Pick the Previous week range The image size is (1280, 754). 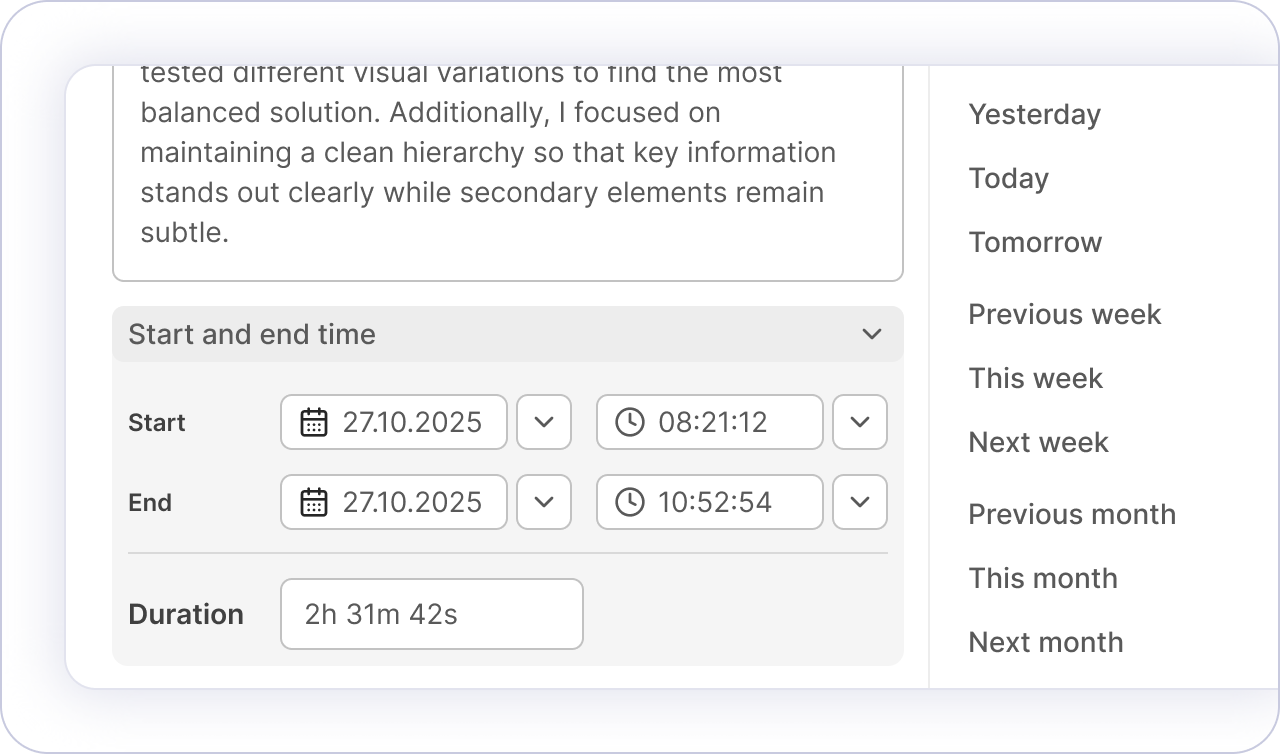point(1064,315)
